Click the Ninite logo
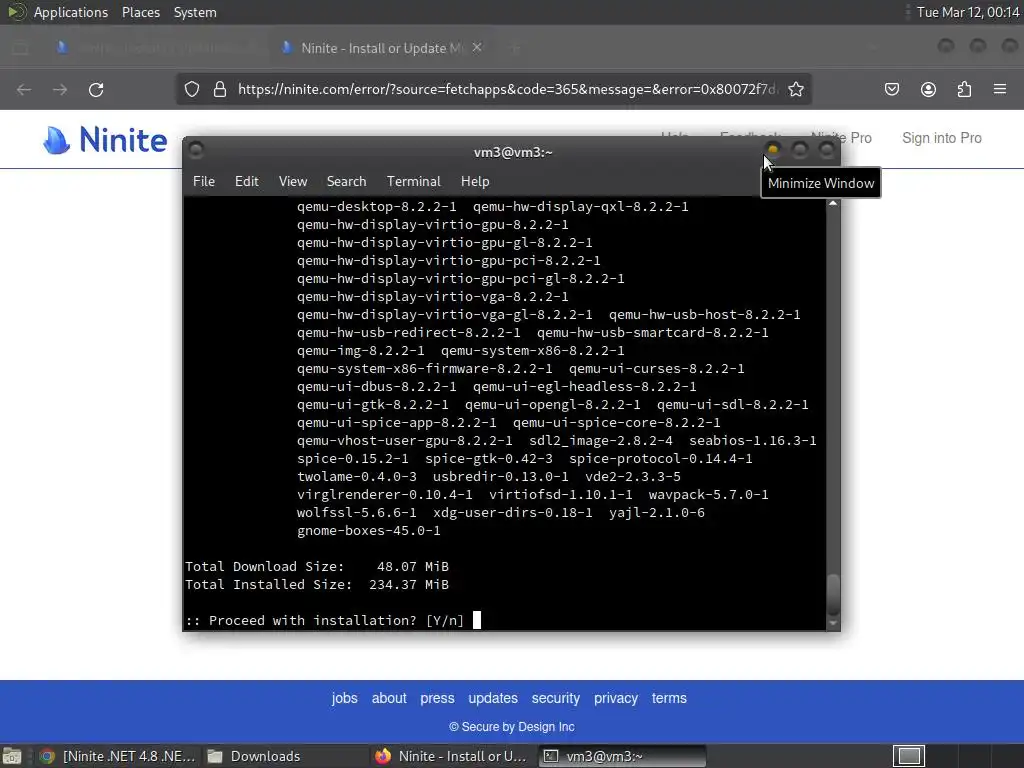Image resolution: width=1024 pixels, height=768 pixels. pos(105,140)
